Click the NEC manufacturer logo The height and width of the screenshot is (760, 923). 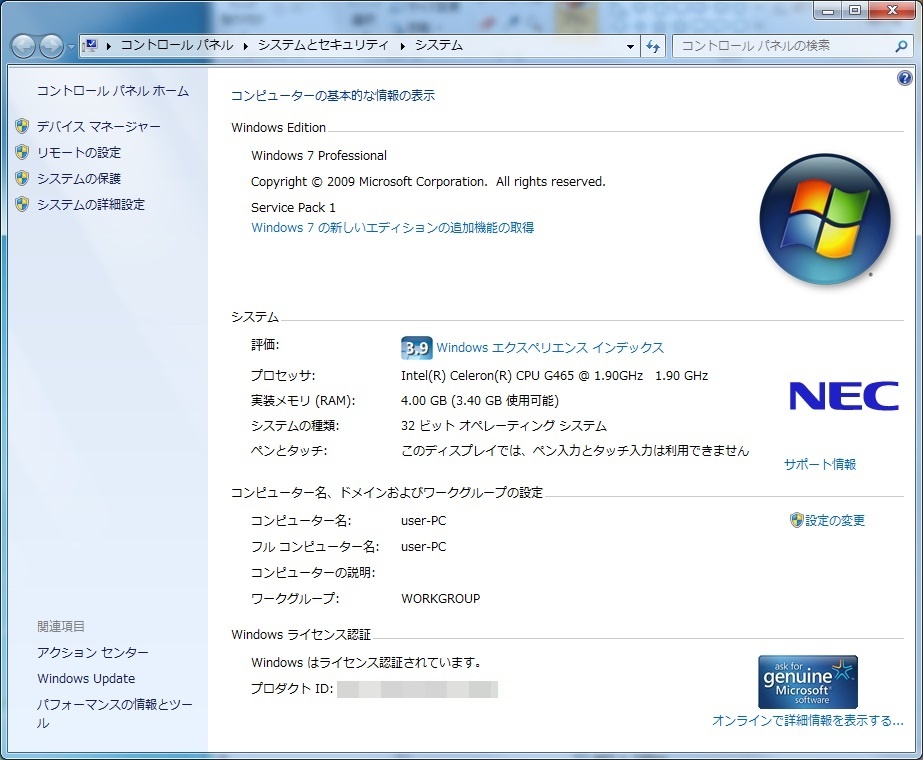pyautogui.click(x=844, y=396)
